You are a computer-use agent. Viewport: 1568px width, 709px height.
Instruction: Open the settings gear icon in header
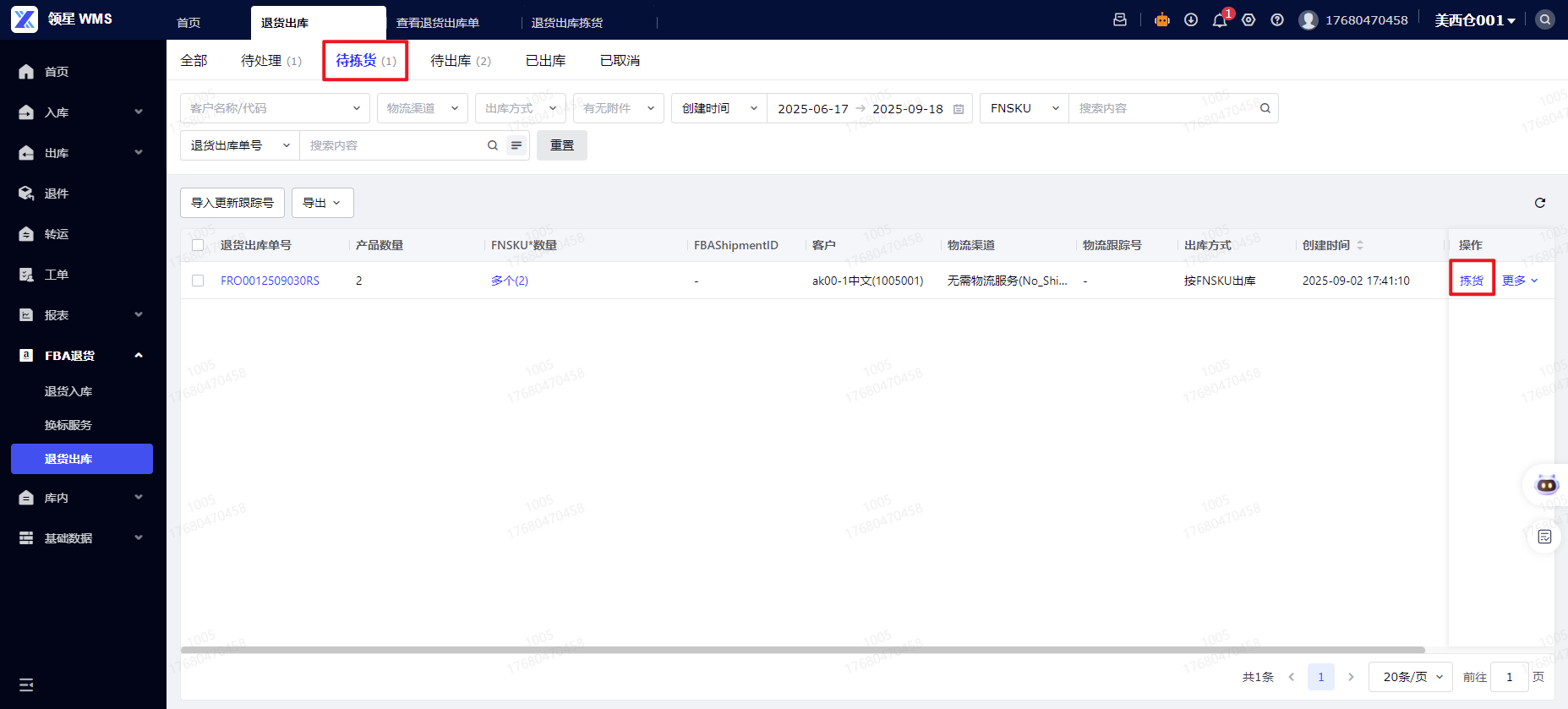coord(1248,19)
